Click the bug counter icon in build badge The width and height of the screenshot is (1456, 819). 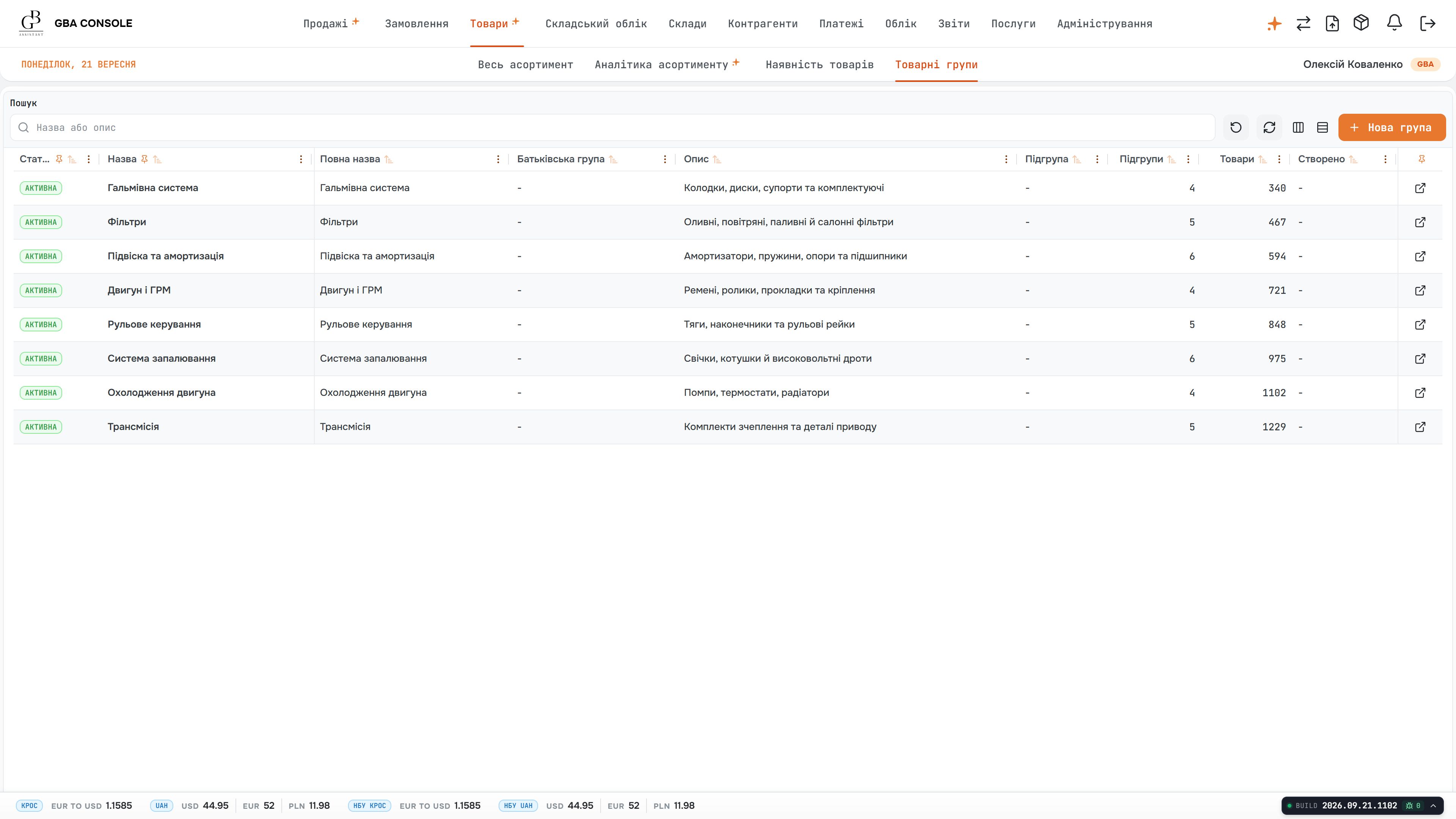[x=1409, y=806]
